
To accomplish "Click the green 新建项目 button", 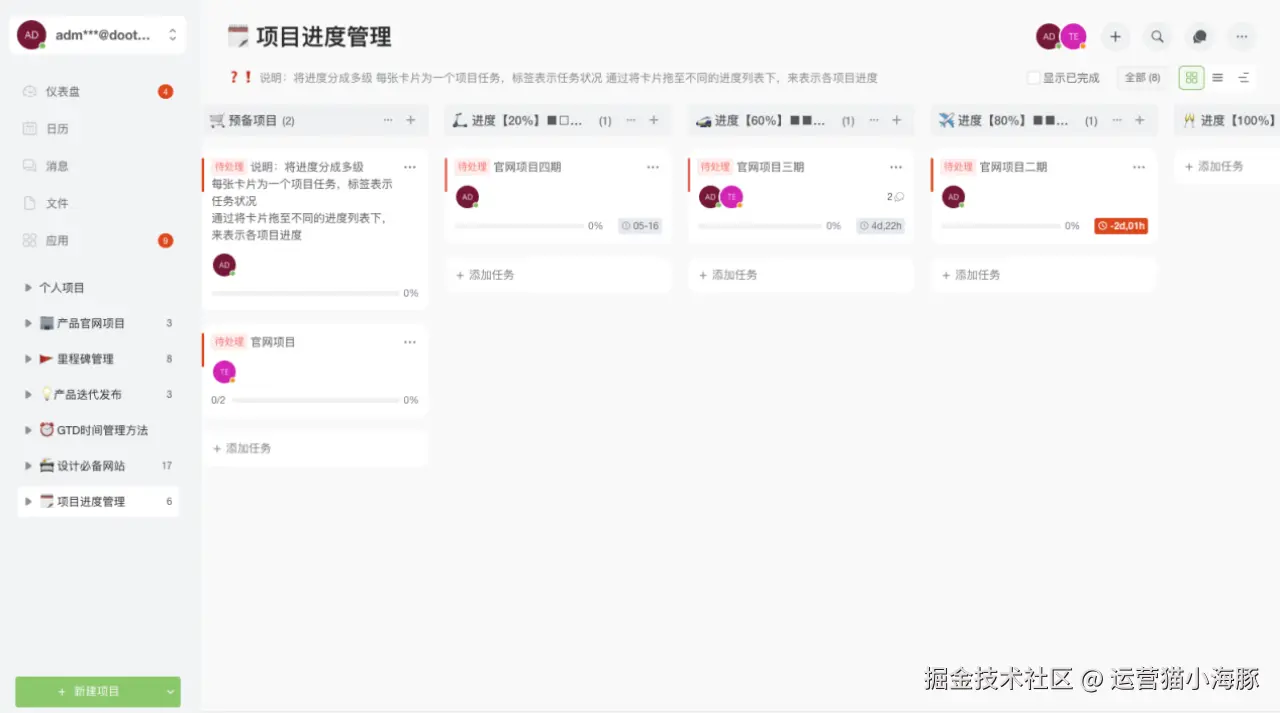I will 88,691.
